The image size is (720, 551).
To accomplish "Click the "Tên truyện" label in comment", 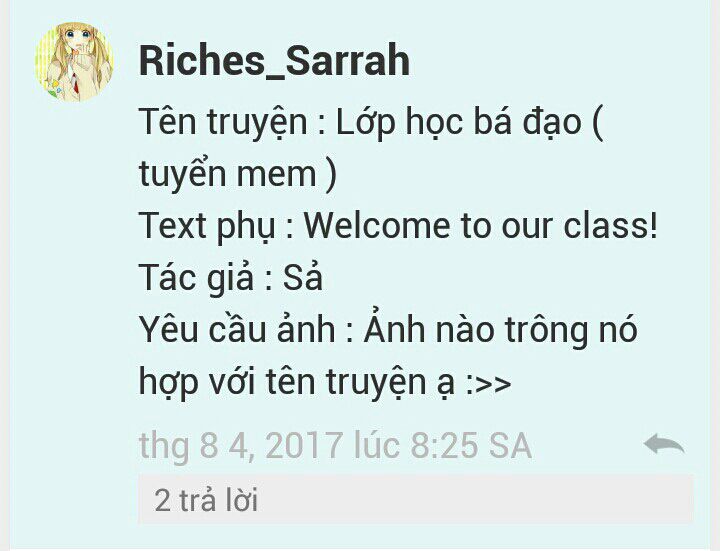I will coord(223,122).
